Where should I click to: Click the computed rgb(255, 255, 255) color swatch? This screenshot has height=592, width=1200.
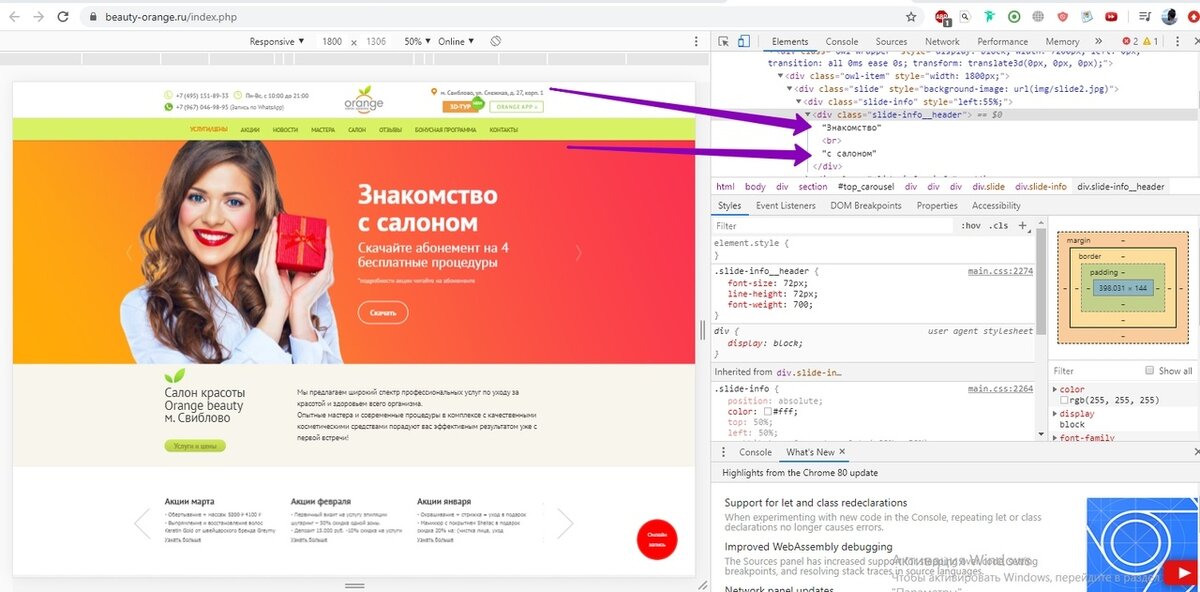click(x=1064, y=400)
